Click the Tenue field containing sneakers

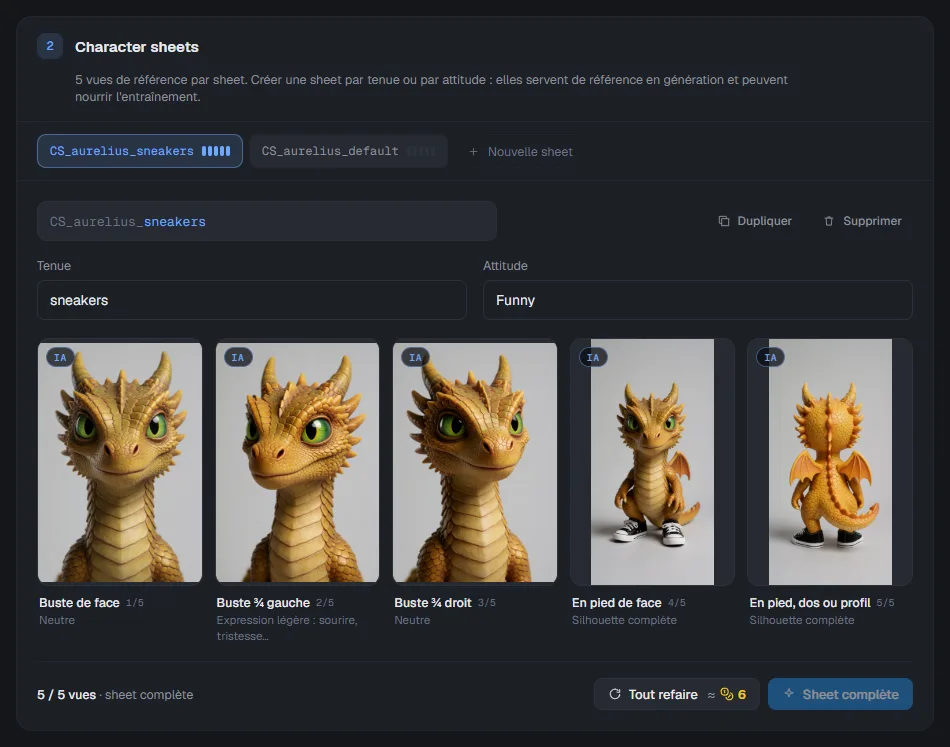[251, 300]
